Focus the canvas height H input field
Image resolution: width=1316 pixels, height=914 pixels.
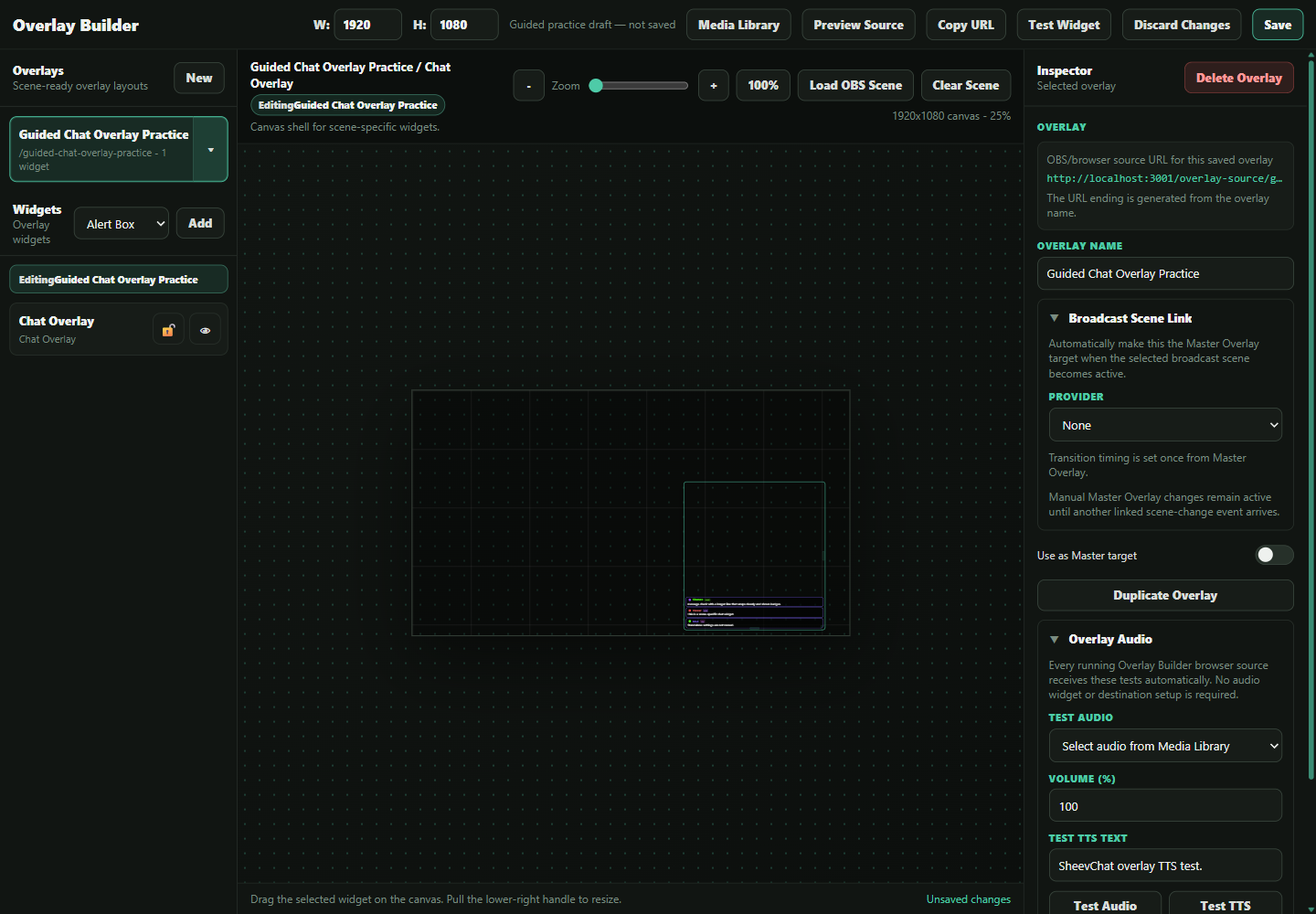(464, 25)
